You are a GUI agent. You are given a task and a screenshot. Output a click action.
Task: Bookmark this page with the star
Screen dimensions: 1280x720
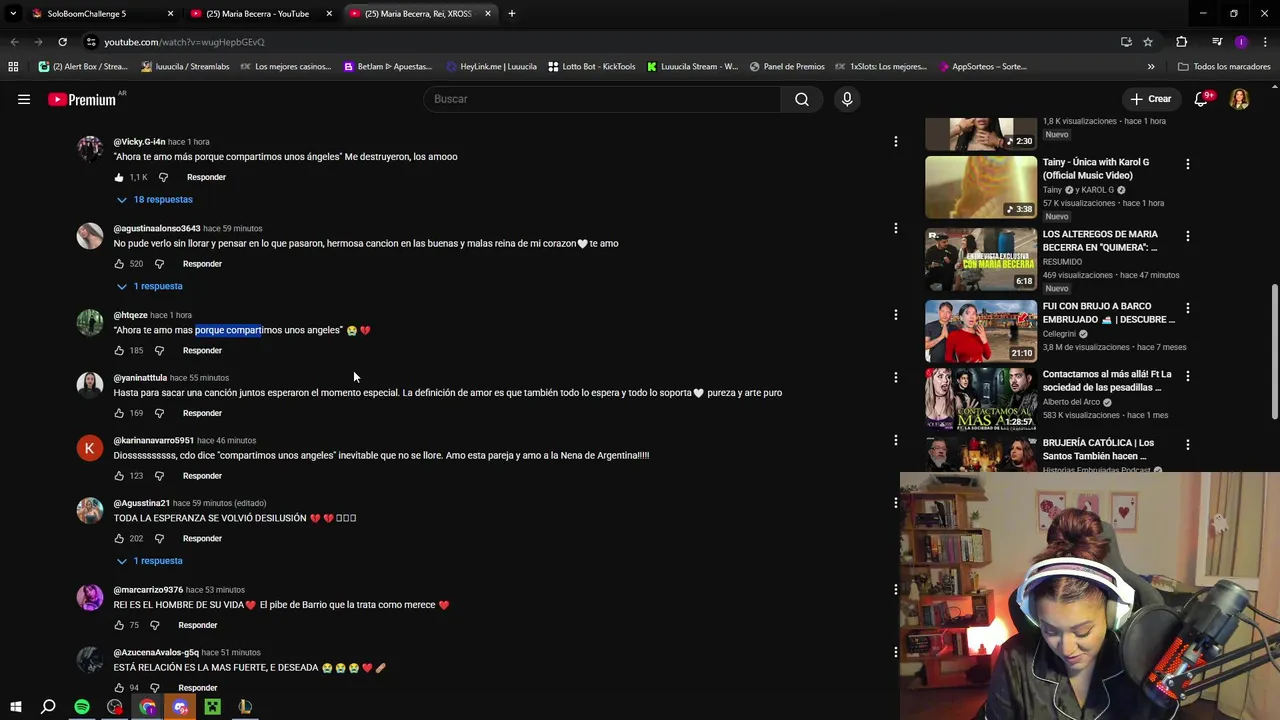(x=1148, y=42)
